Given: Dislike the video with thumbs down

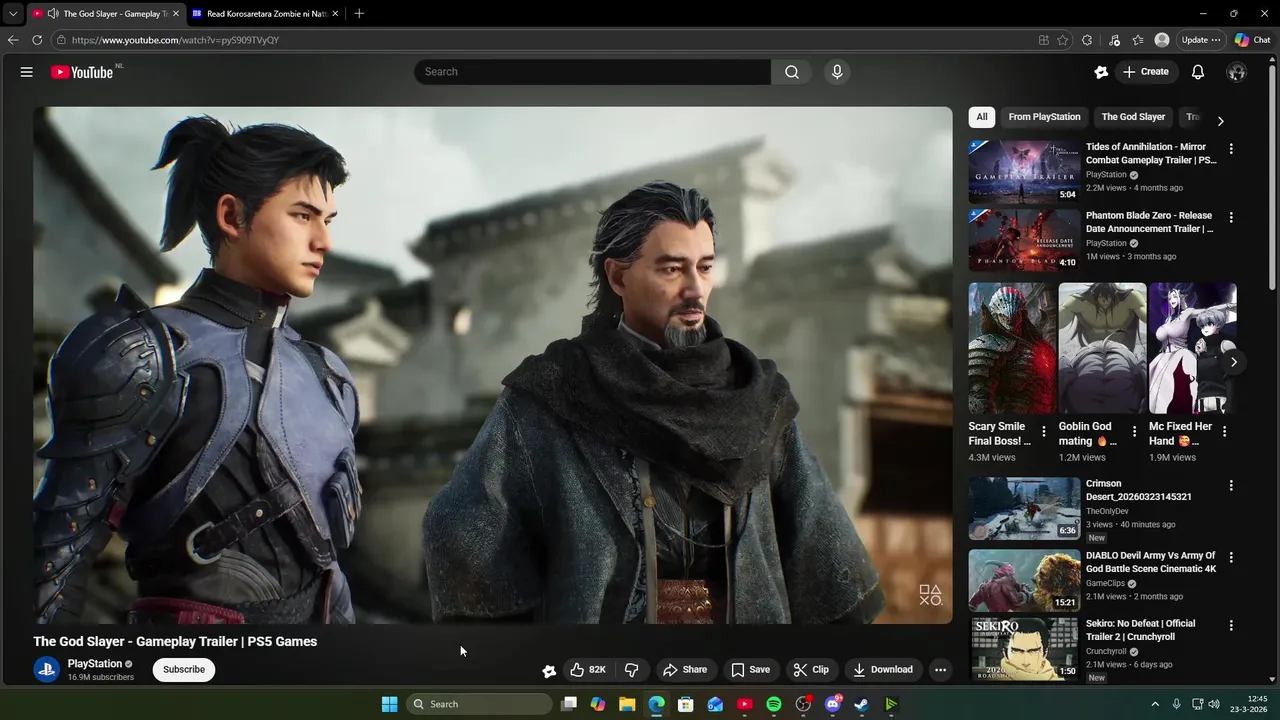Looking at the screenshot, I should click(632, 670).
